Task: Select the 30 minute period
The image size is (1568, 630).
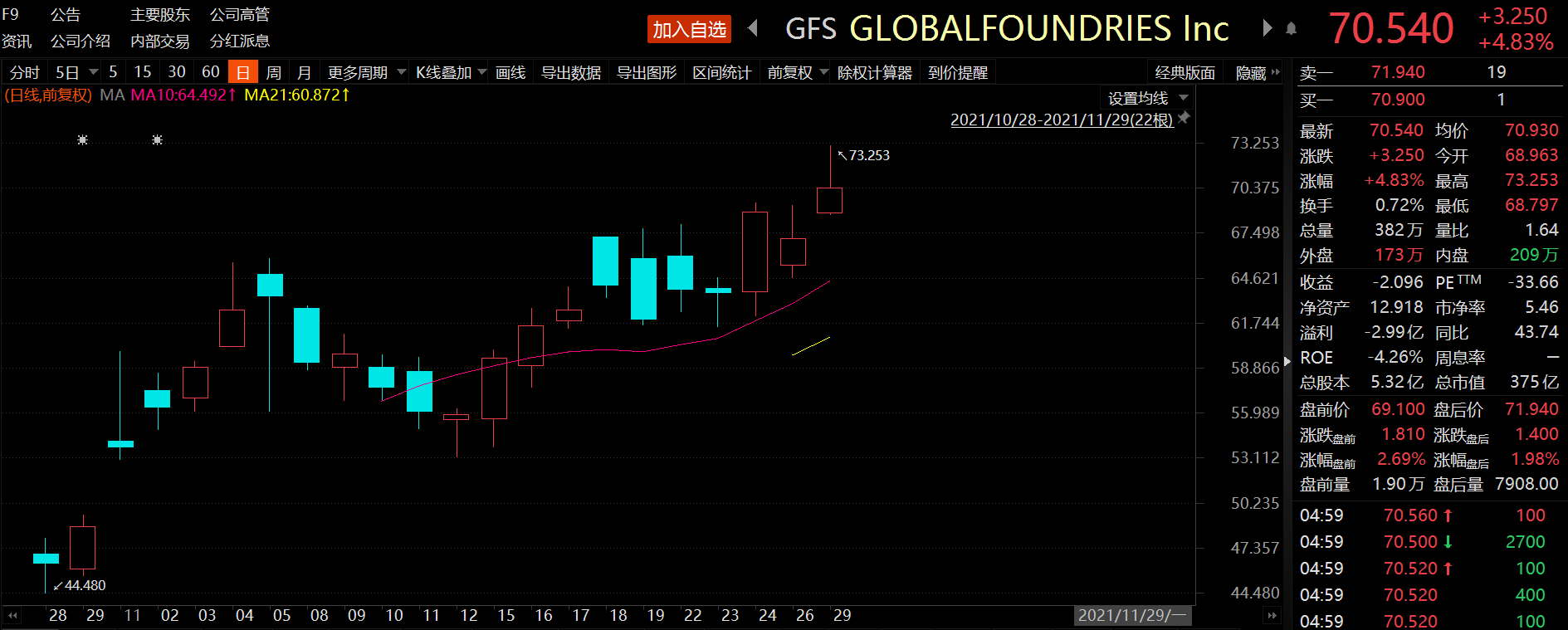Action: [177, 72]
